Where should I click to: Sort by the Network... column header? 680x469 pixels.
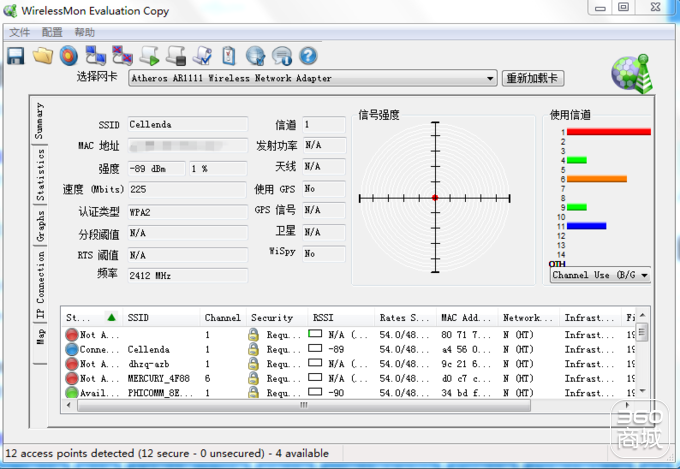(x=528, y=318)
